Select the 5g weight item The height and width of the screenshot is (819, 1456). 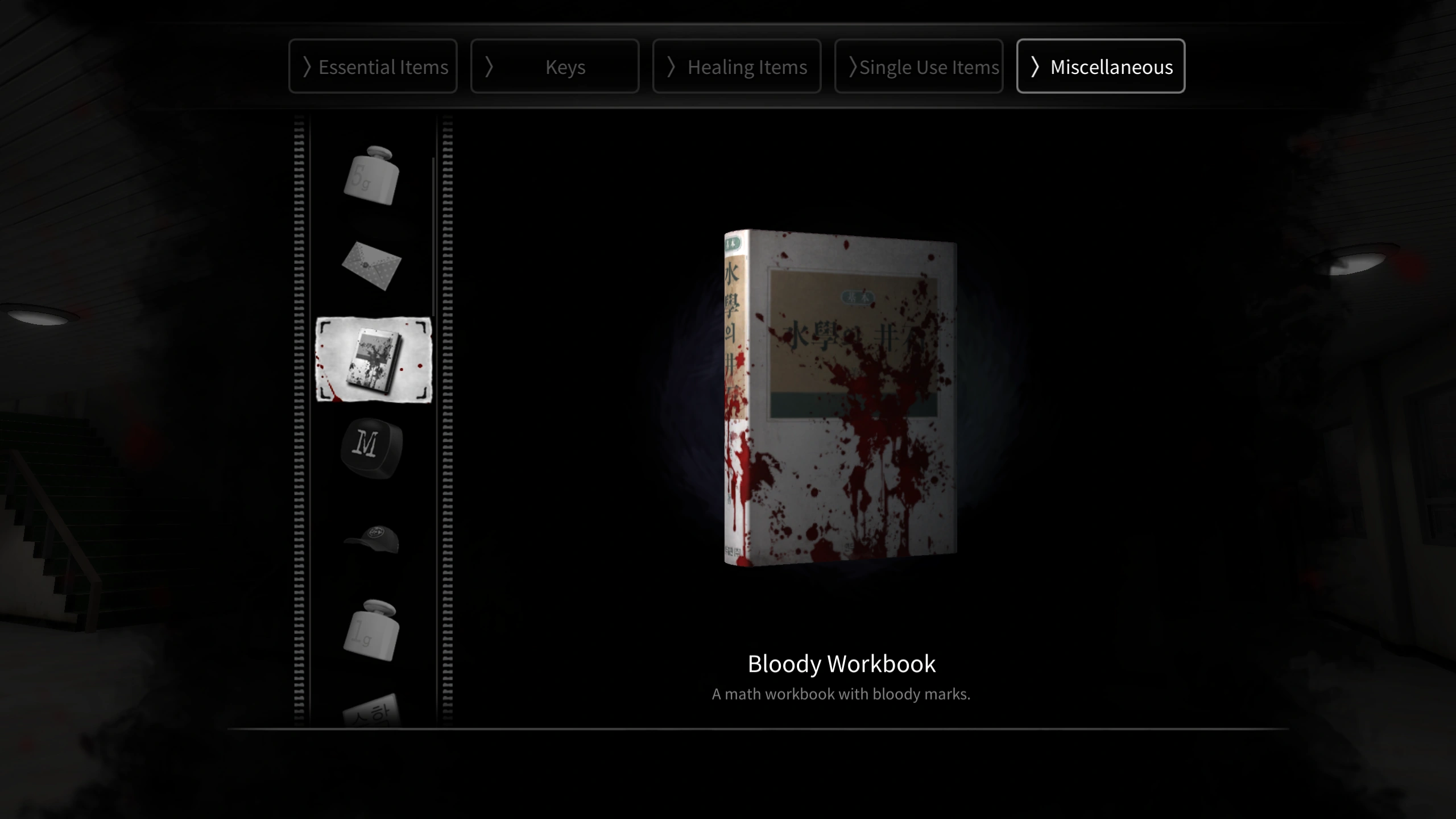[x=371, y=175]
